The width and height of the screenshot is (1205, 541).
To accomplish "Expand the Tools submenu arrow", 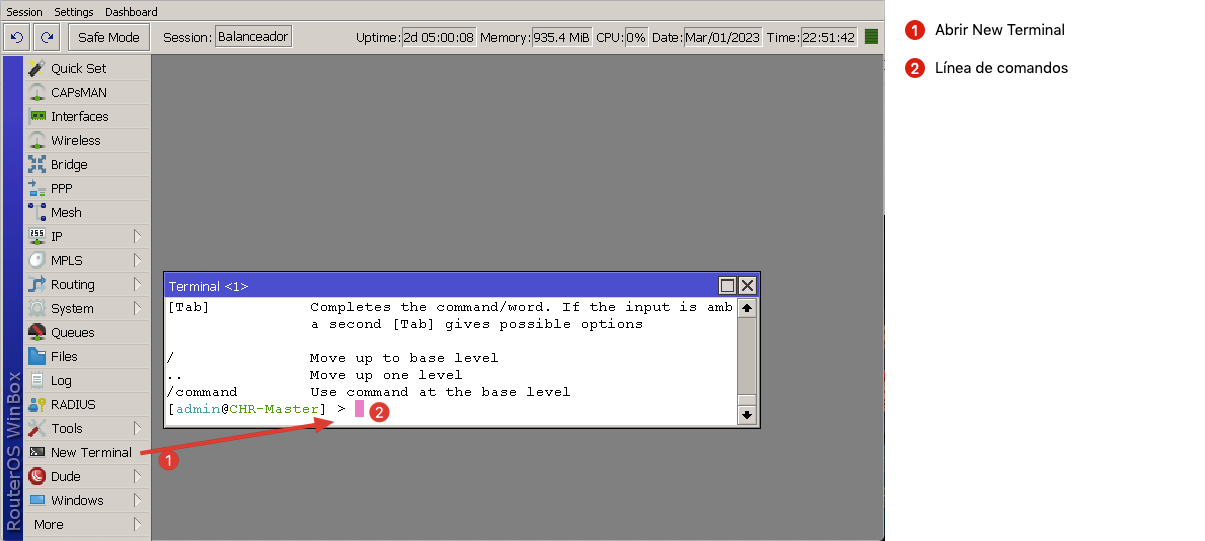I will [x=138, y=428].
